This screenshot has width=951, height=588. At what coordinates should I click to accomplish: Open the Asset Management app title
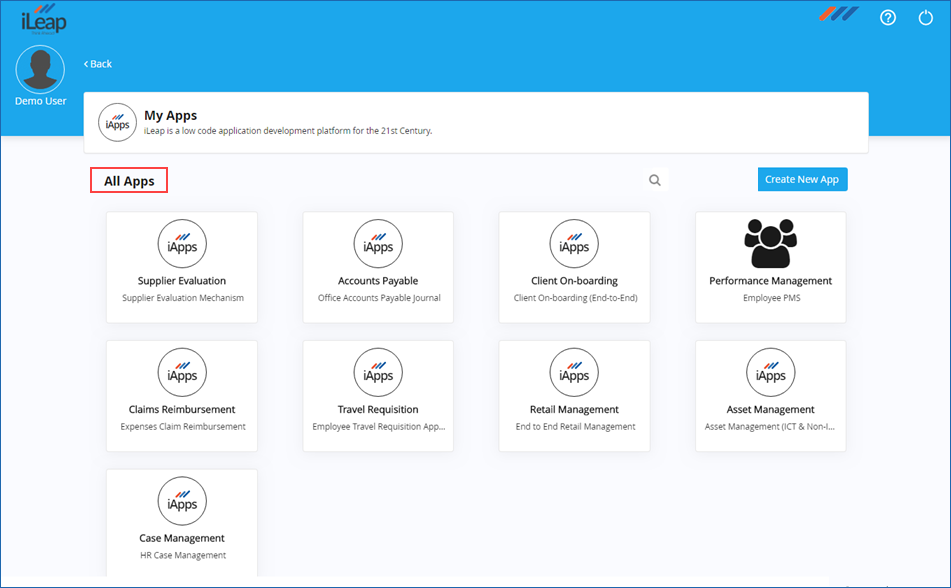click(770, 410)
